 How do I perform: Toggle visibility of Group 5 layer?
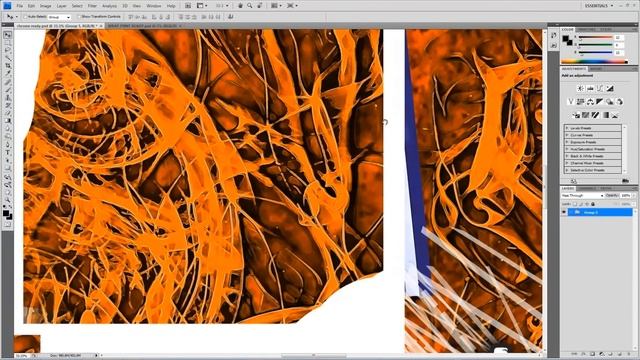point(564,212)
